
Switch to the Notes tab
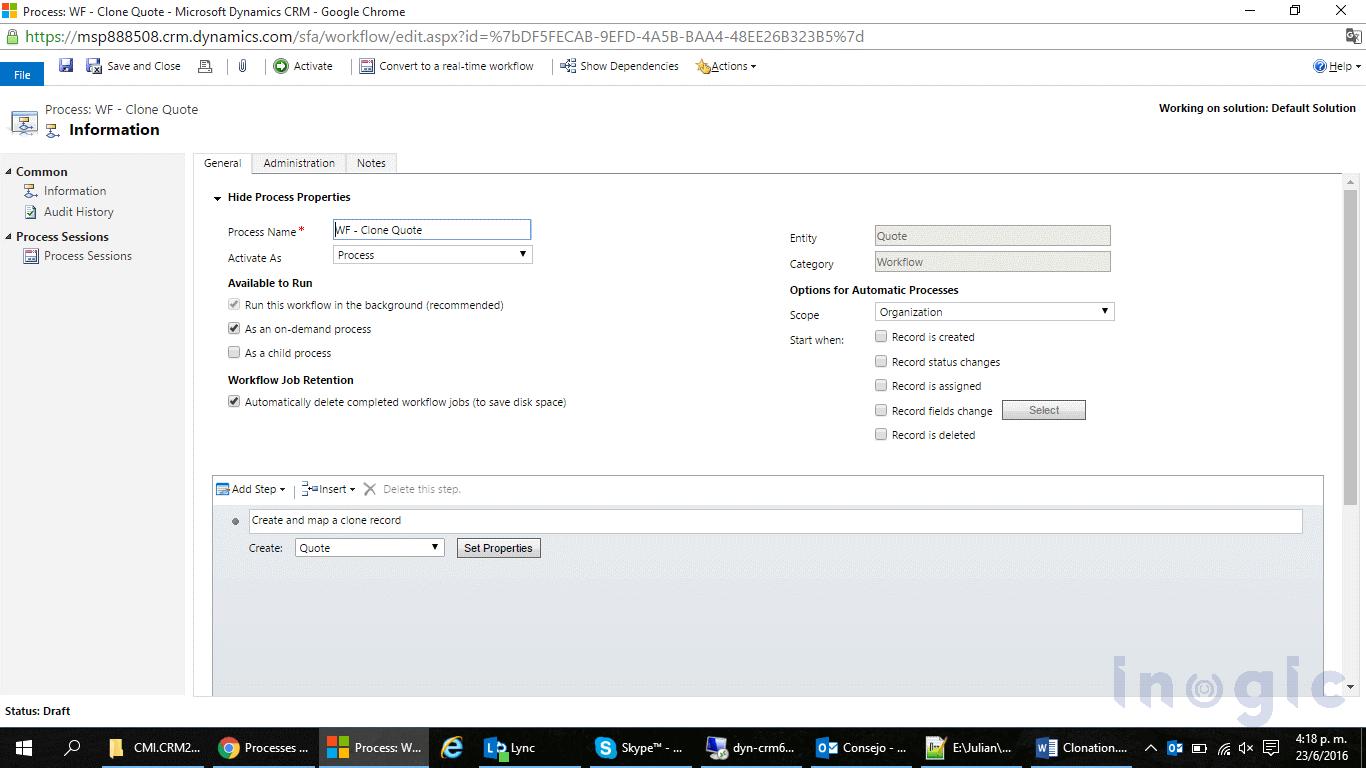[x=371, y=163]
